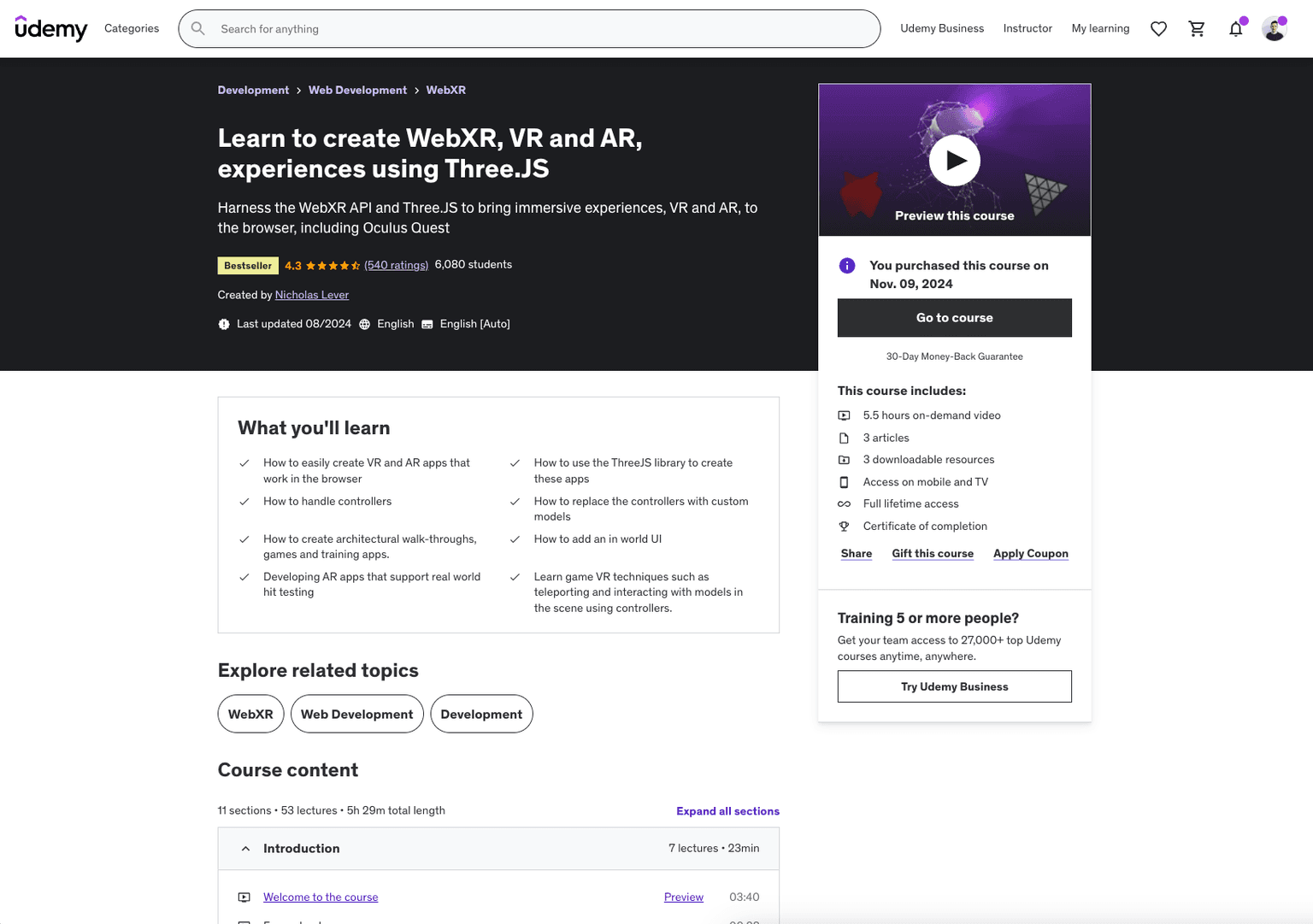
Task: Select the Web Development topic pill
Action: tap(356, 714)
